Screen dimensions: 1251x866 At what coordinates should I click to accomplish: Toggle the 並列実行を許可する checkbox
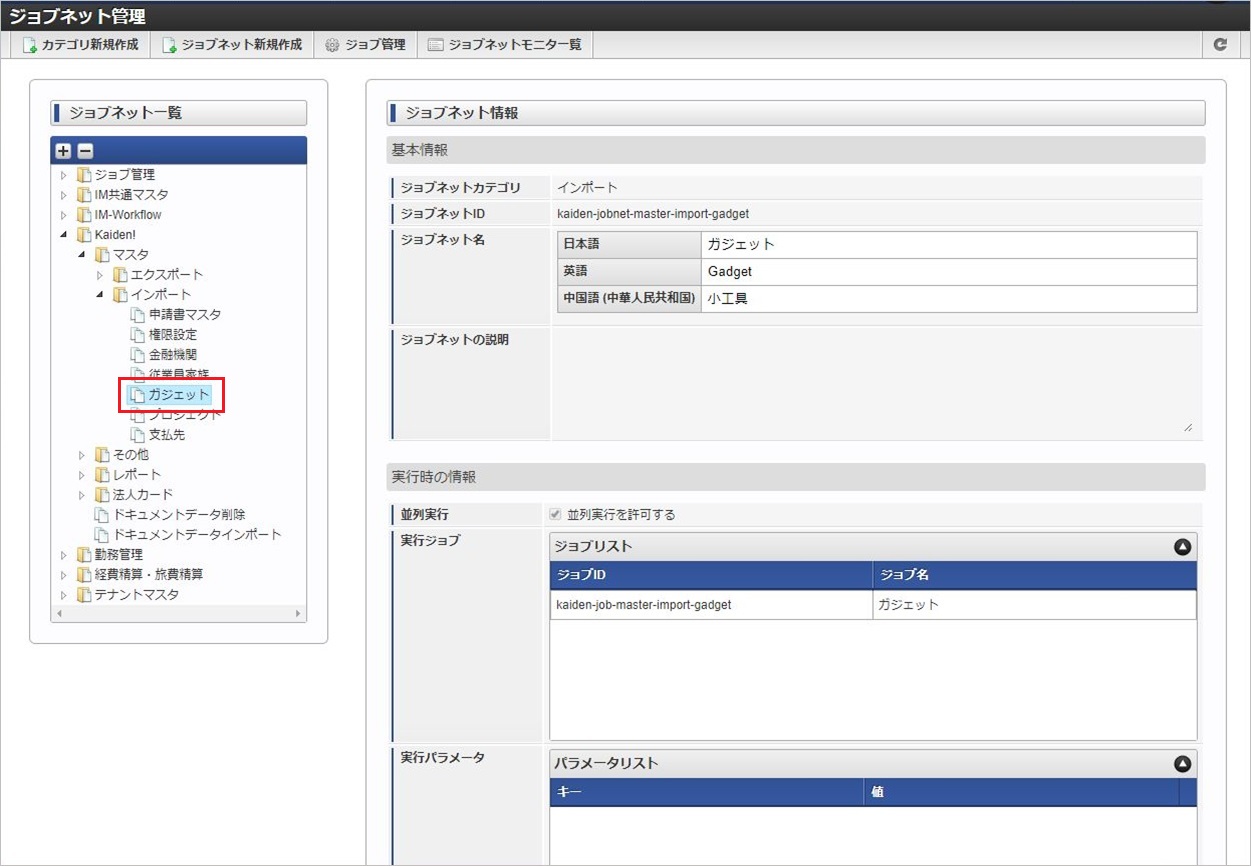click(555, 515)
